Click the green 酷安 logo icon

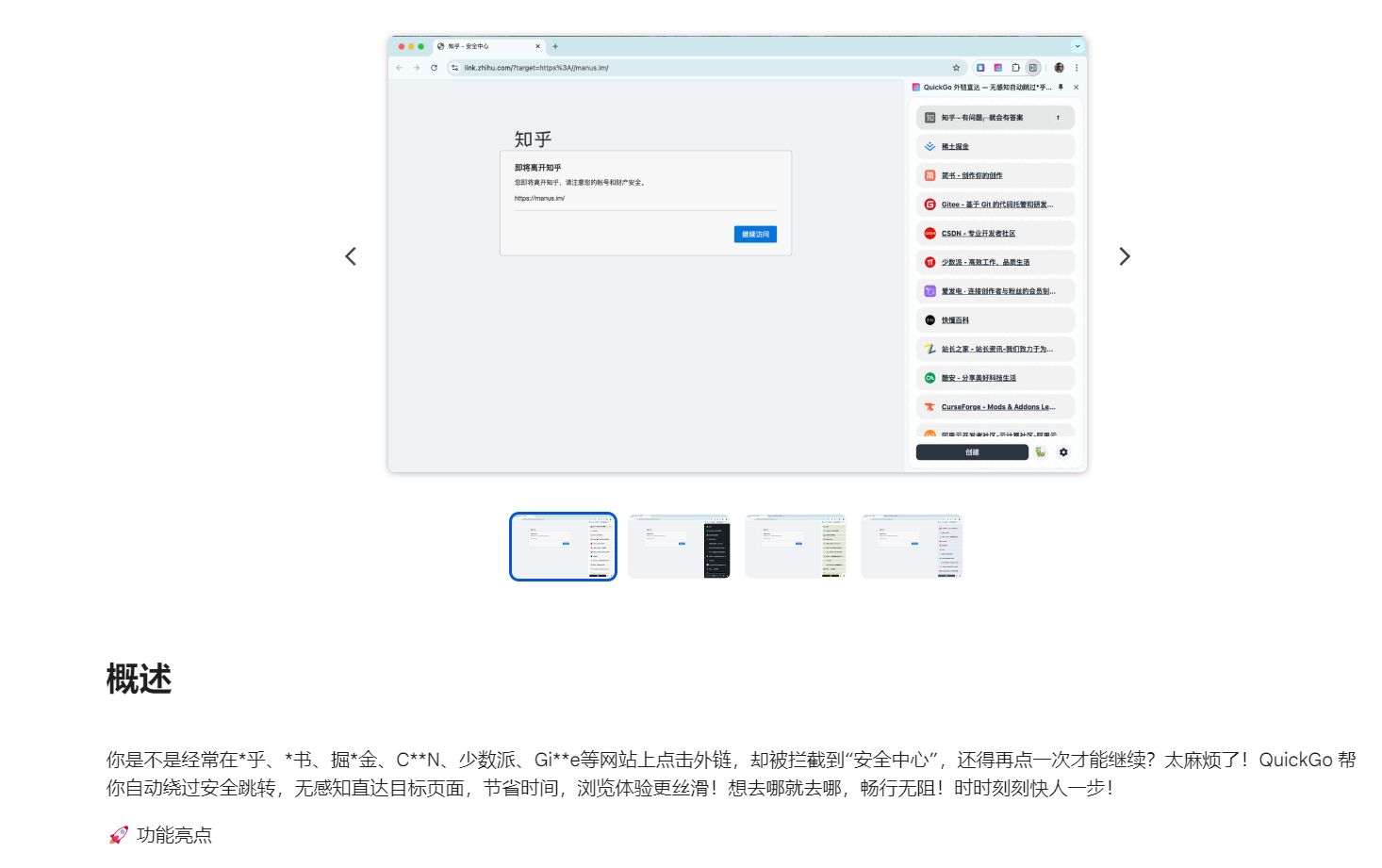930,378
